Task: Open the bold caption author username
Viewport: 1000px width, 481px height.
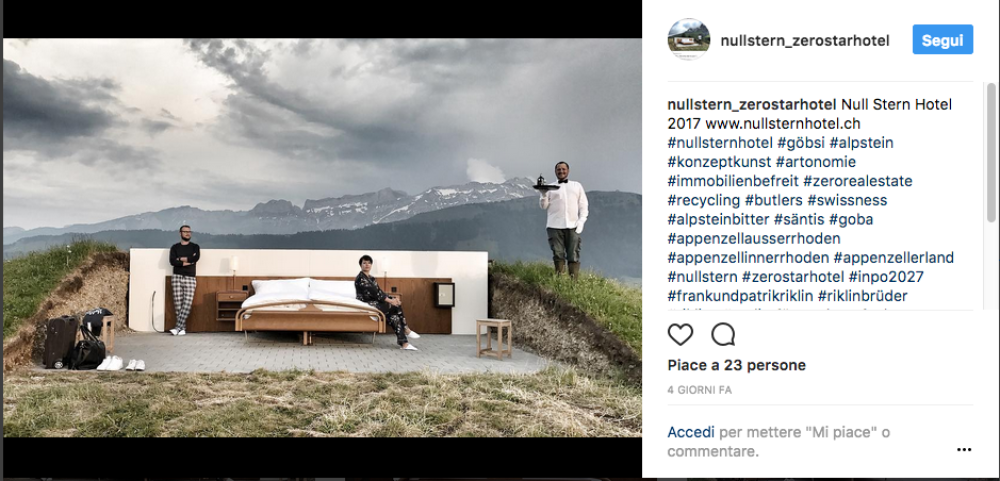Action: pyautogui.click(x=752, y=105)
